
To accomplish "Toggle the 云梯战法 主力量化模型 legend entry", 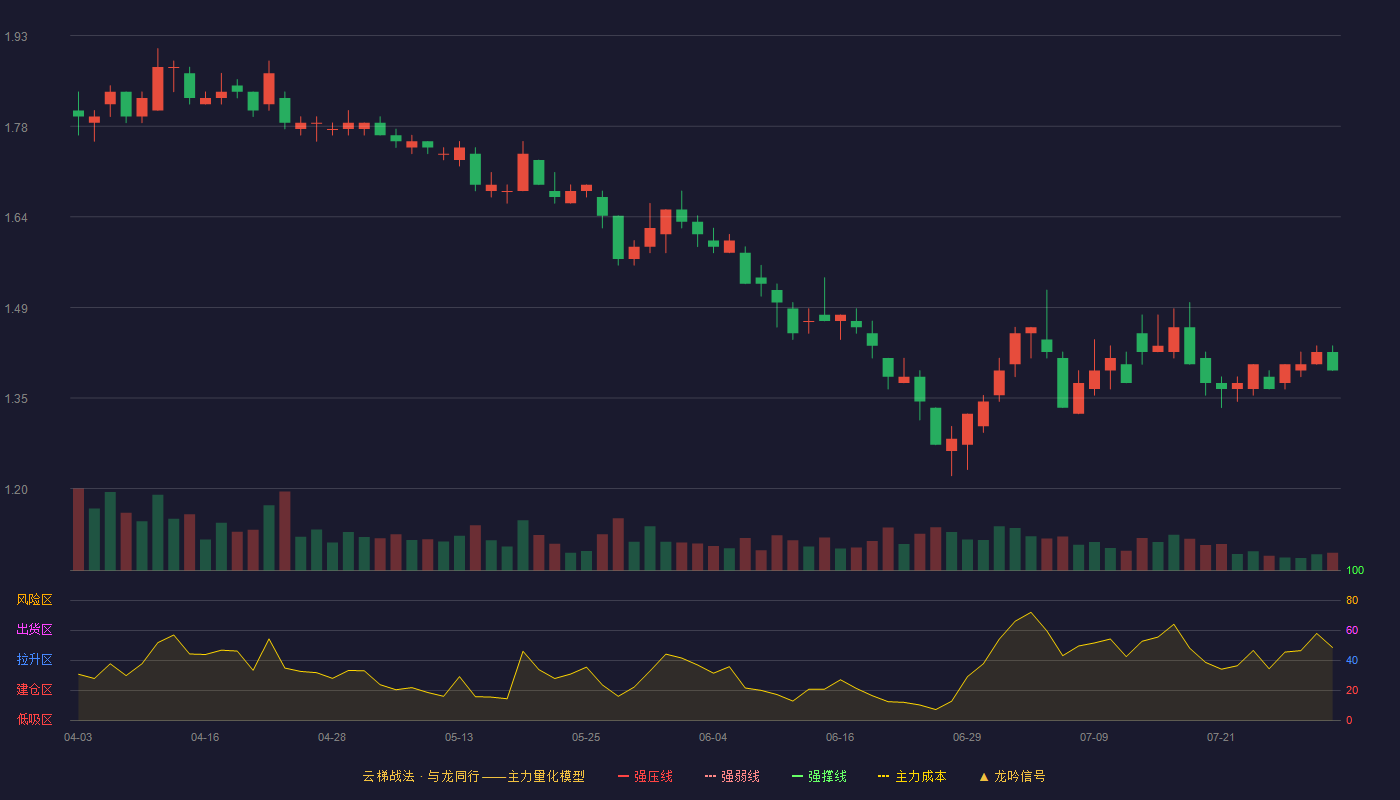I will point(473,776).
